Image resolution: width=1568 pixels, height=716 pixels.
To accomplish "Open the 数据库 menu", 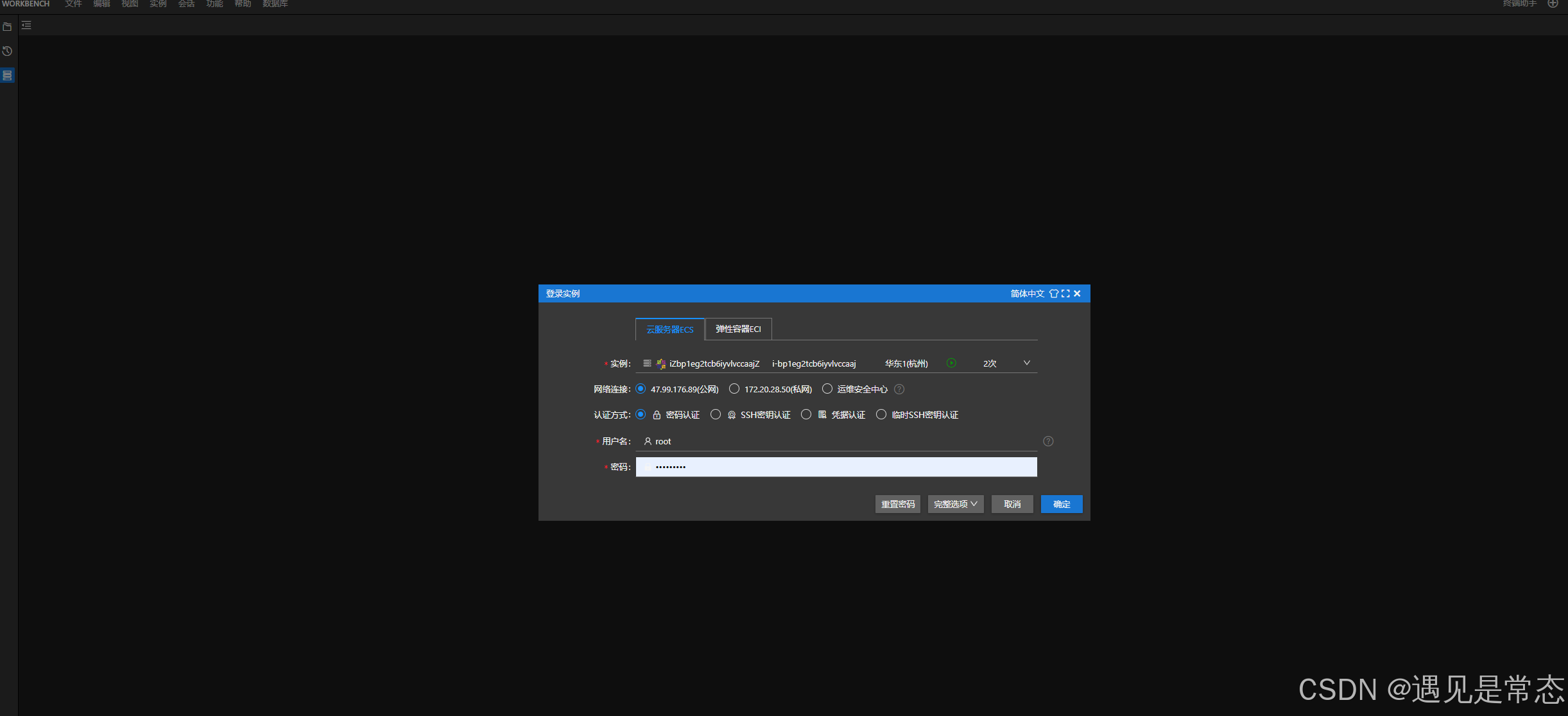I will coord(275,4).
